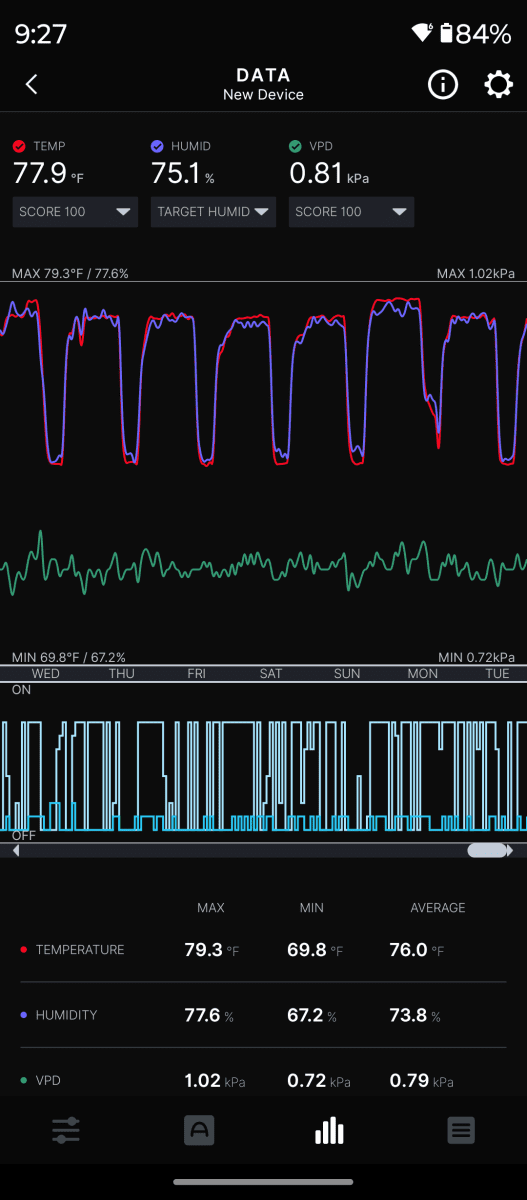Select the SAT day marker
The width and height of the screenshot is (527, 1200).
click(x=271, y=674)
